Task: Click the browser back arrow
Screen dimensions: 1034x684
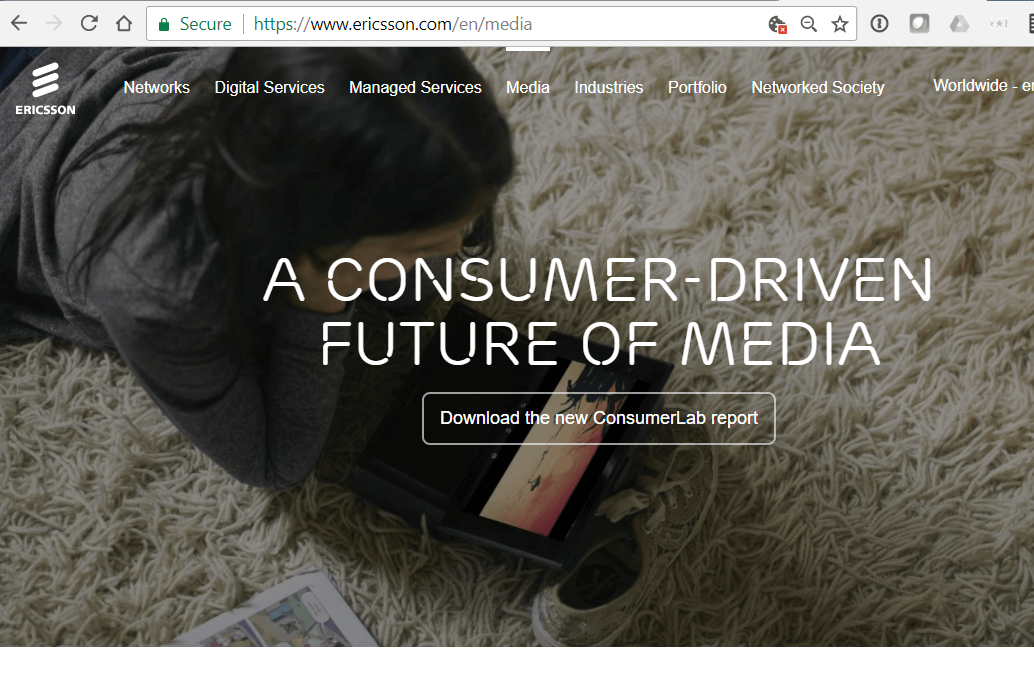Action: 19,23
